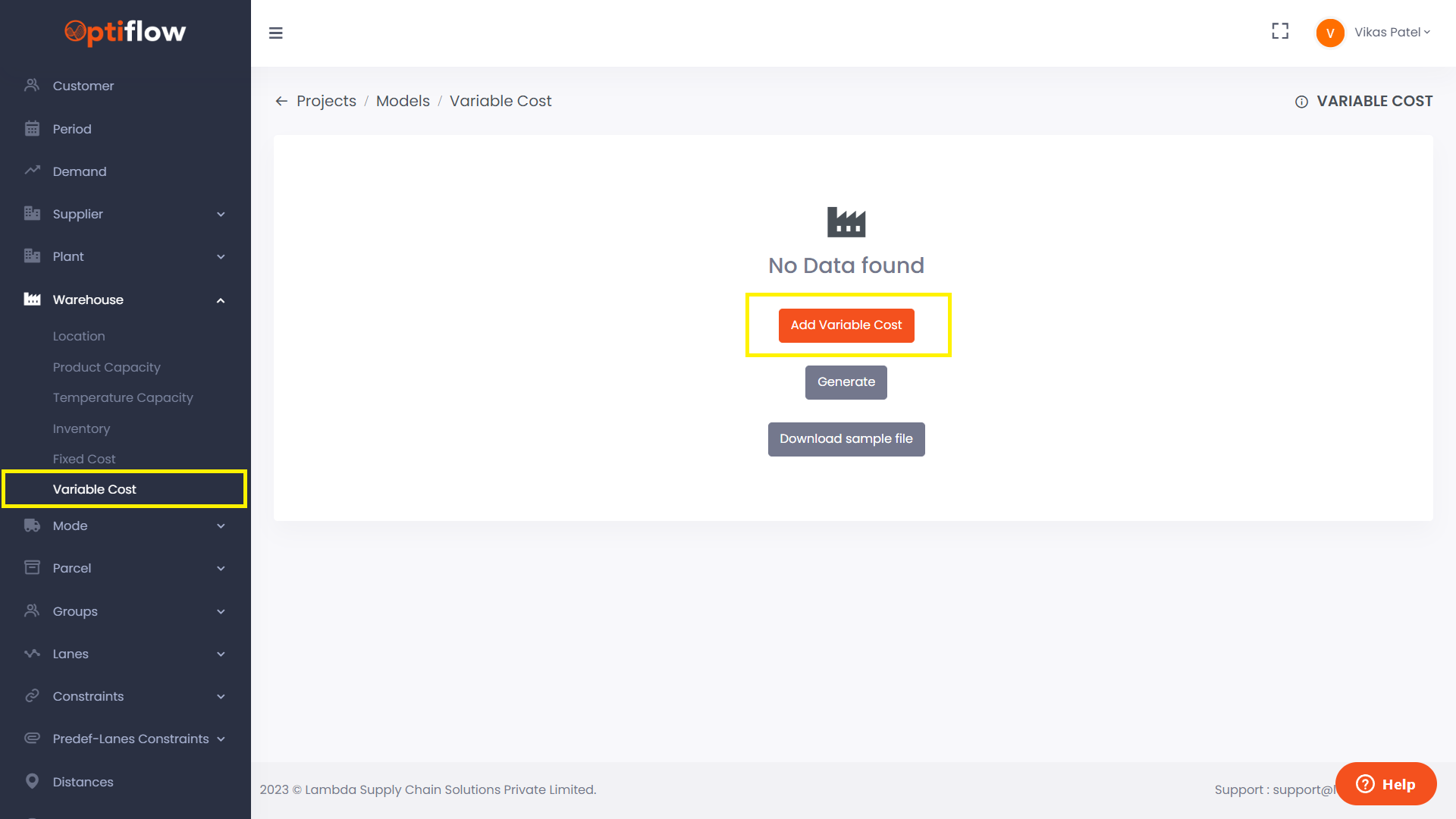Image resolution: width=1456 pixels, height=819 pixels.
Task: Select Product Capacity submenu item
Action: (x=107, y=367)
